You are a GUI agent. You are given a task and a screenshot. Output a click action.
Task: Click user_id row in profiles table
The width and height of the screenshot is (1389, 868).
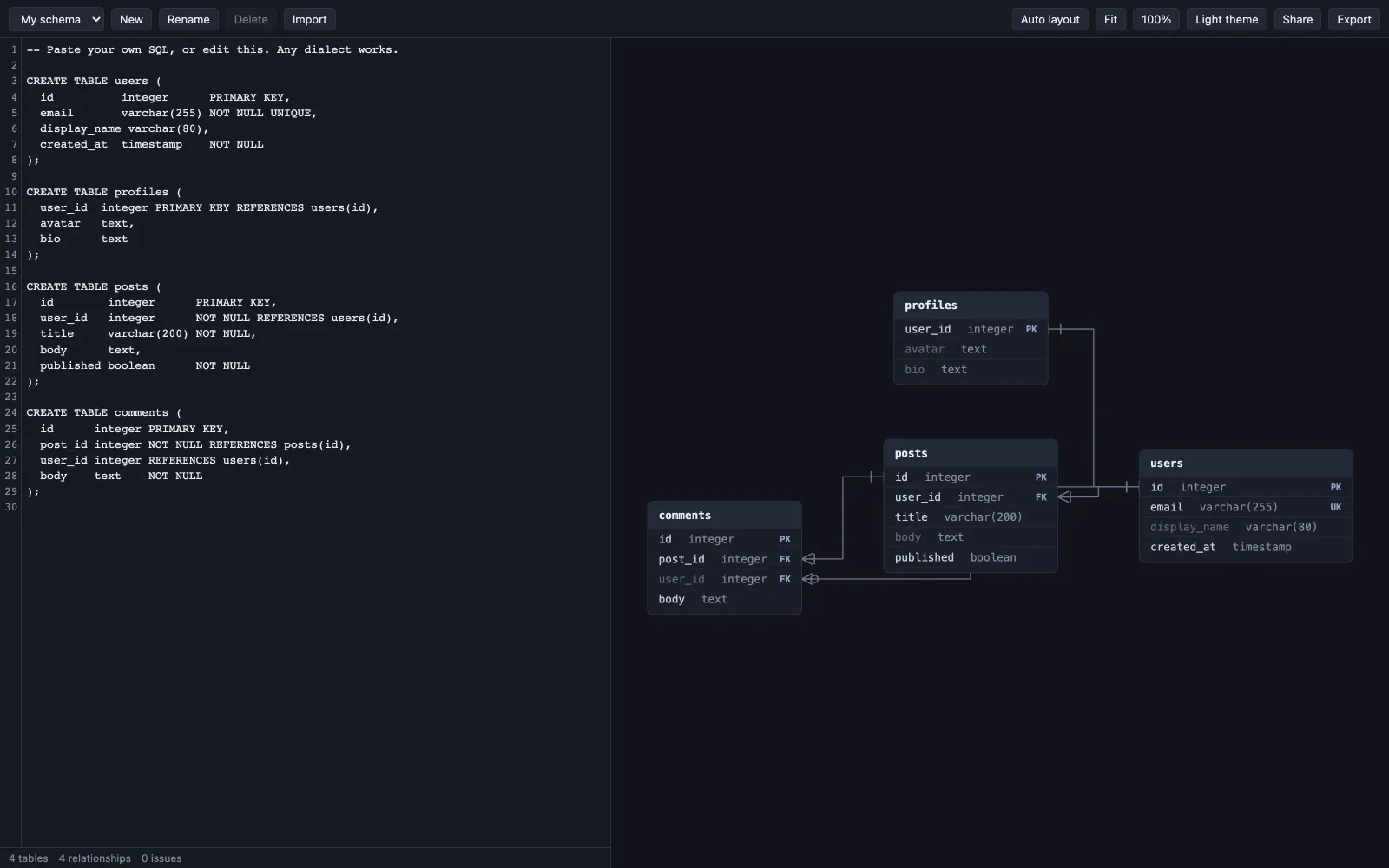(x=971, y=329)
